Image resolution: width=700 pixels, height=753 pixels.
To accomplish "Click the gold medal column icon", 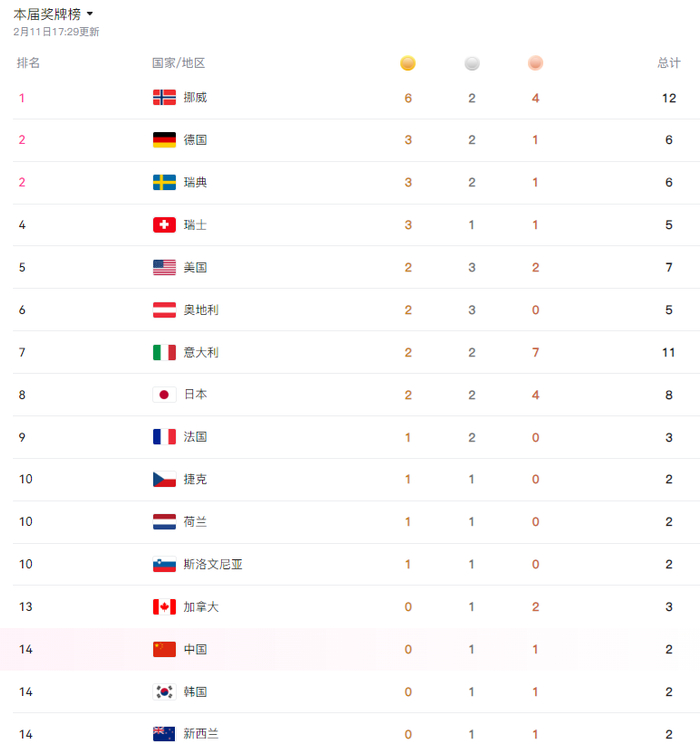I will tap(408, 64).
